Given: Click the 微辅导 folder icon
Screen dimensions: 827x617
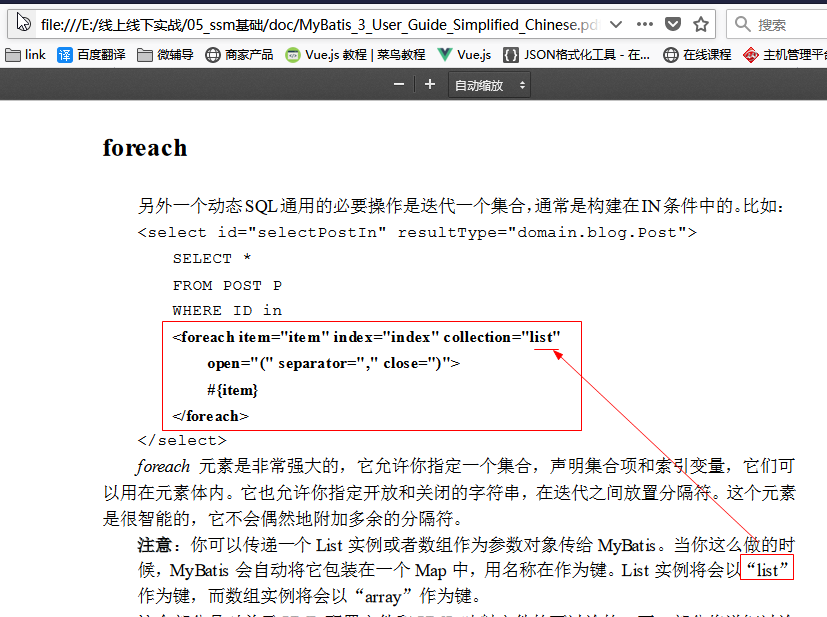Looking at the screenshot, I should click(x=145, y=55).
